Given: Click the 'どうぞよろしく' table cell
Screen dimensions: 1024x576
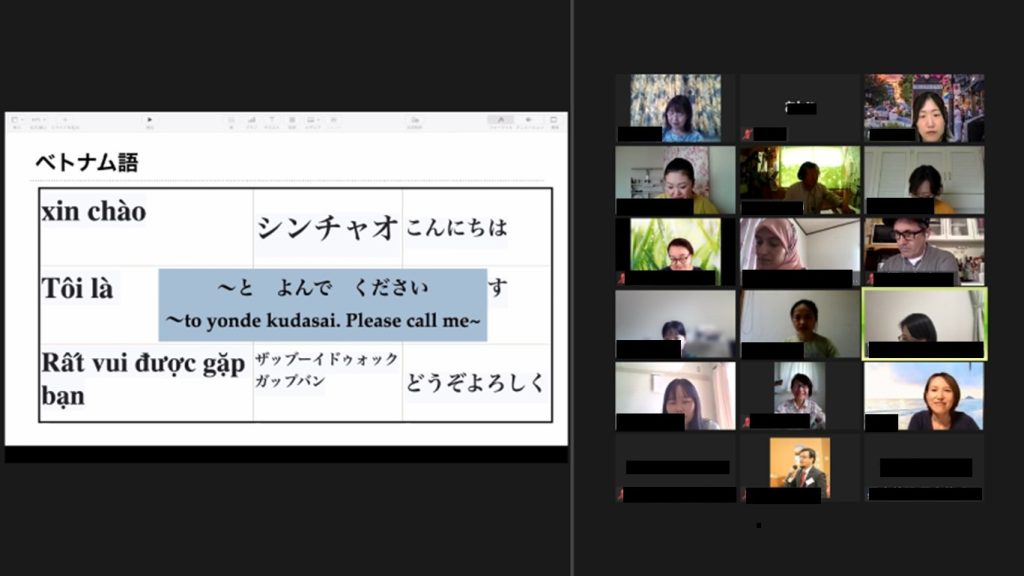Looking at the screenshot, I should pyautogui.click(x=476, y=382).
